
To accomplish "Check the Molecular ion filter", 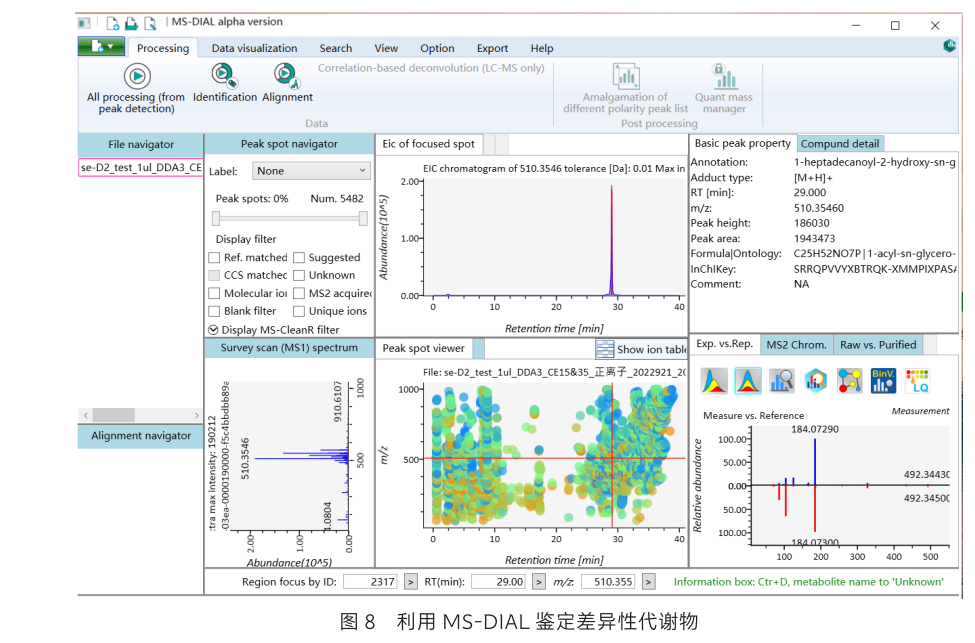I will click(x=215, y=293).
